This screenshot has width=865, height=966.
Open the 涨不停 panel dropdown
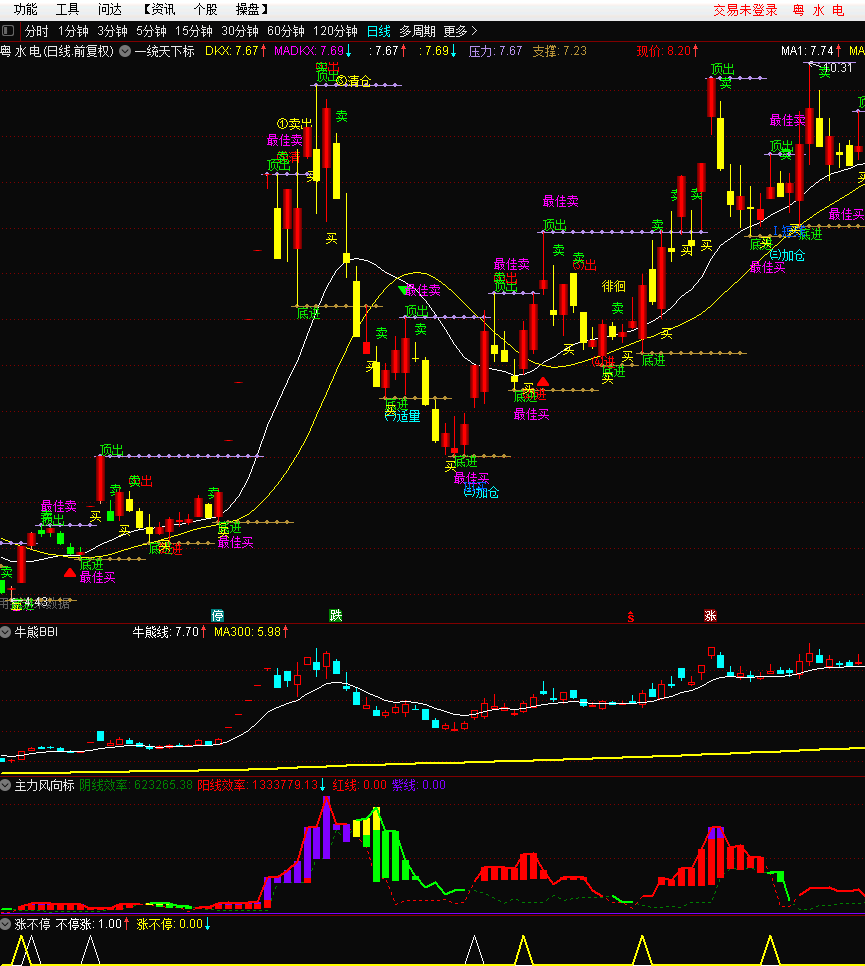point(6,924)
